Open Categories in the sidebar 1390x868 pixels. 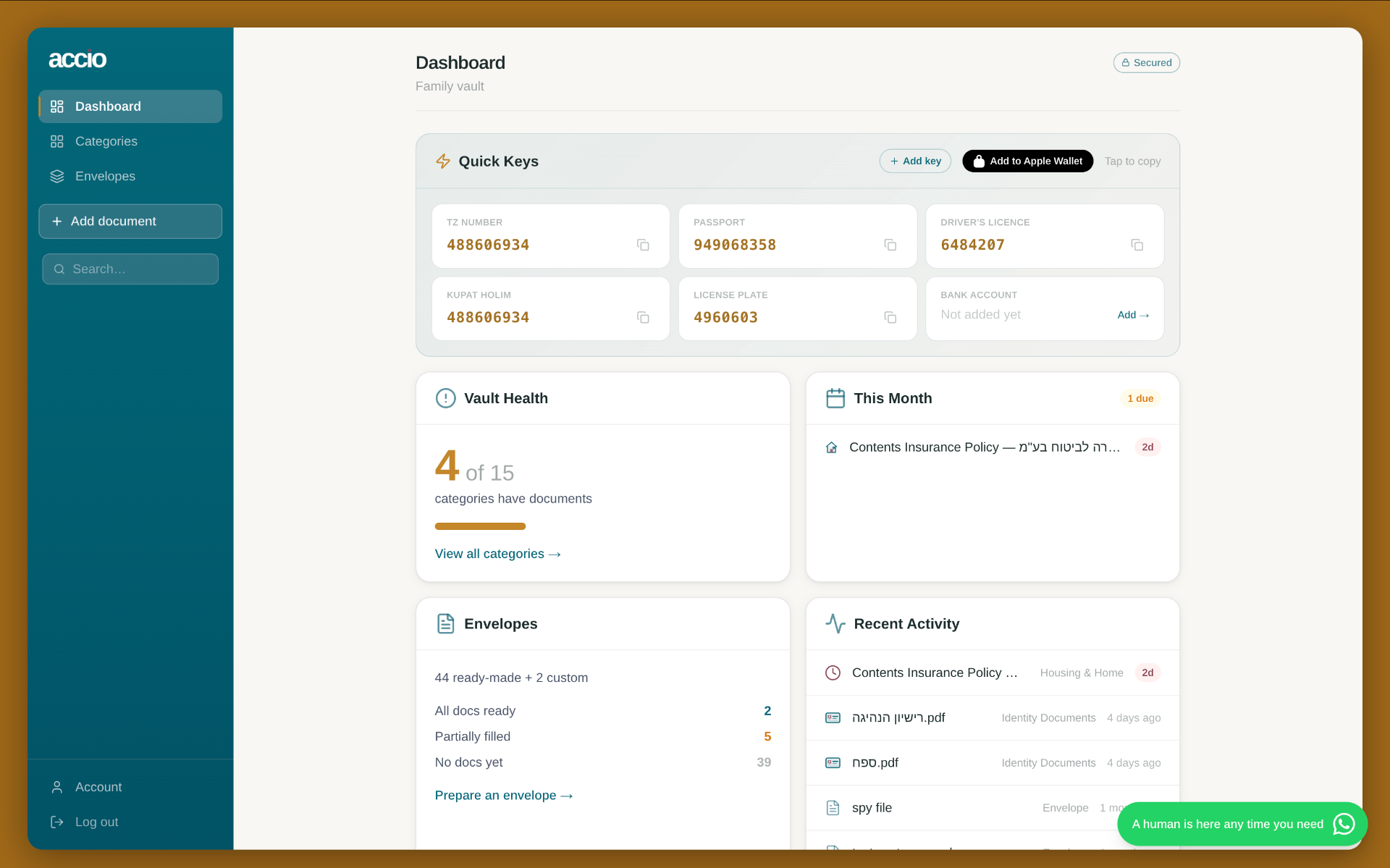pos(130,141)
